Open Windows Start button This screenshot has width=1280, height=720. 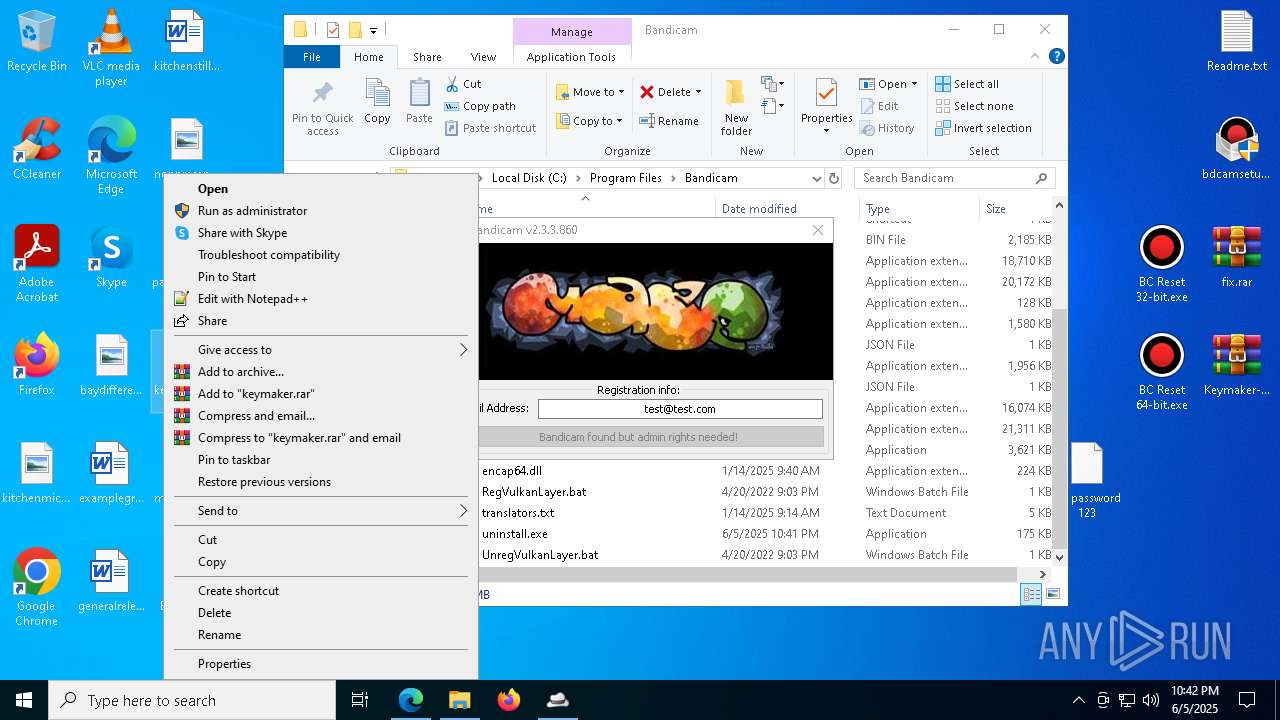point(24,700)
